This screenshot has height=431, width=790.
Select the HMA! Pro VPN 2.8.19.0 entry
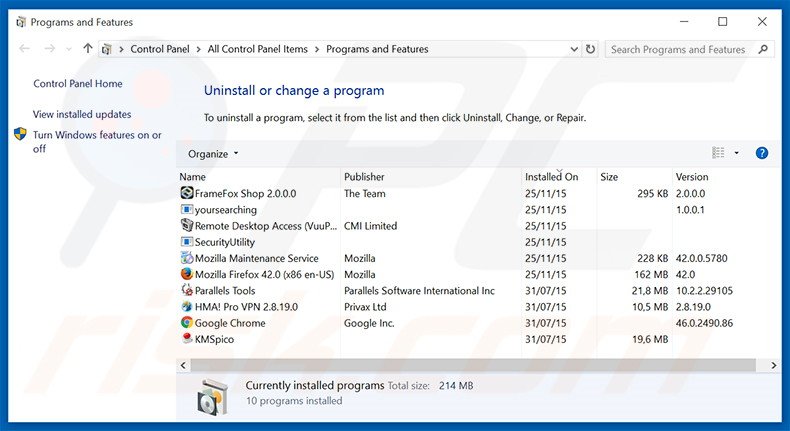(246, 306)
